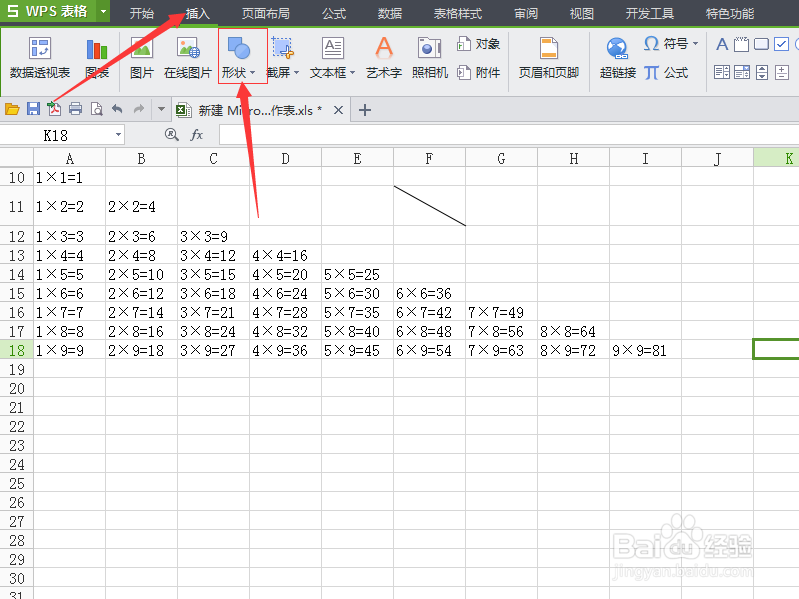Insert an 对象 object

click(478, 44)
